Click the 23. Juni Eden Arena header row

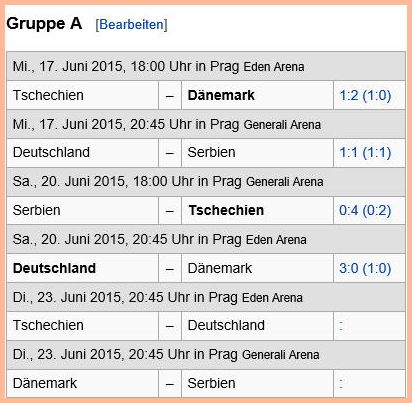click(x=206, y=297)
